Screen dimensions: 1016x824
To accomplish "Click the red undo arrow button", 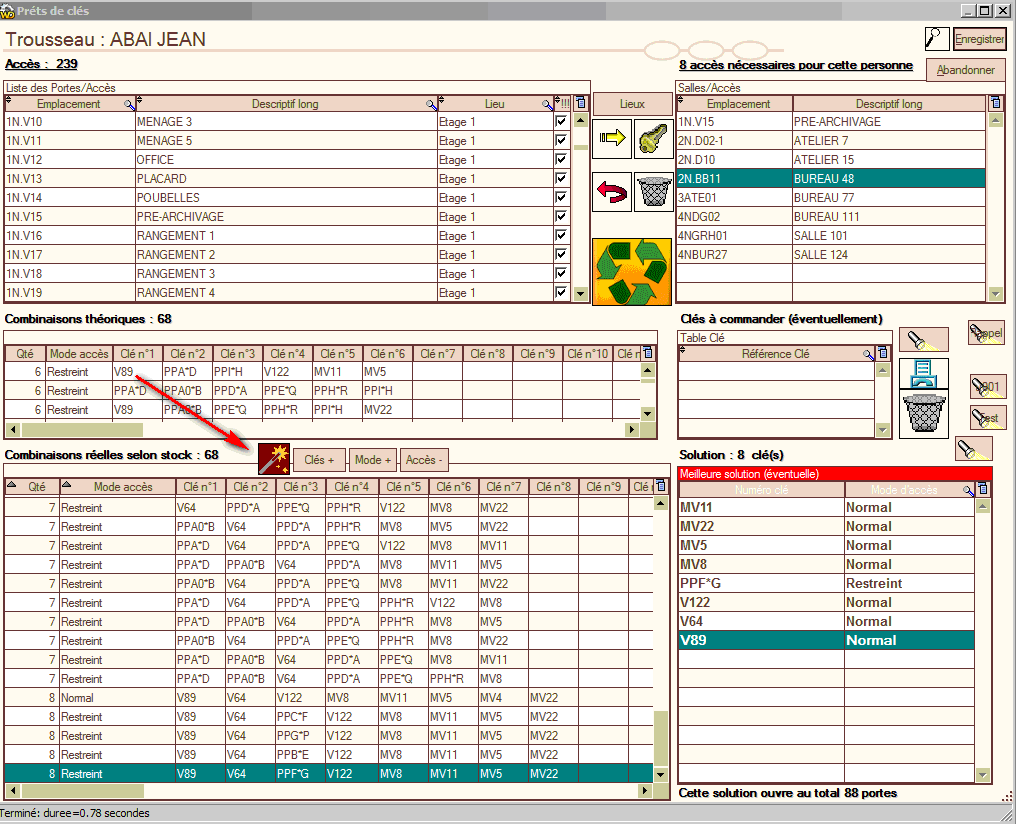I will [612, 192].
